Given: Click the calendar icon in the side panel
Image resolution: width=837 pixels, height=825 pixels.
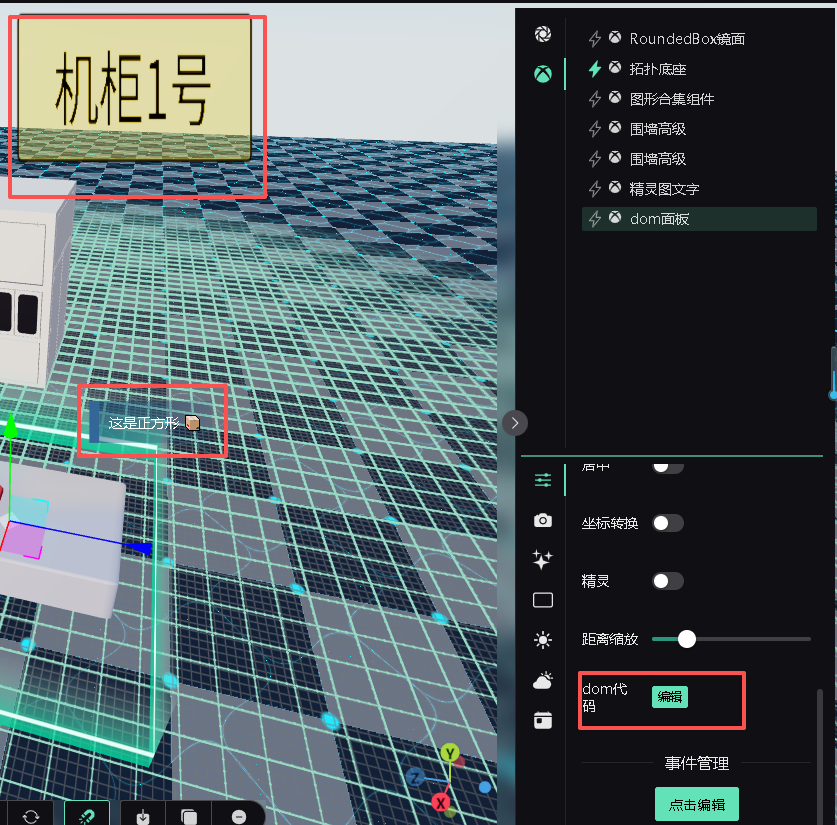Looking at the screenshot, I should (x=542, y=720).
